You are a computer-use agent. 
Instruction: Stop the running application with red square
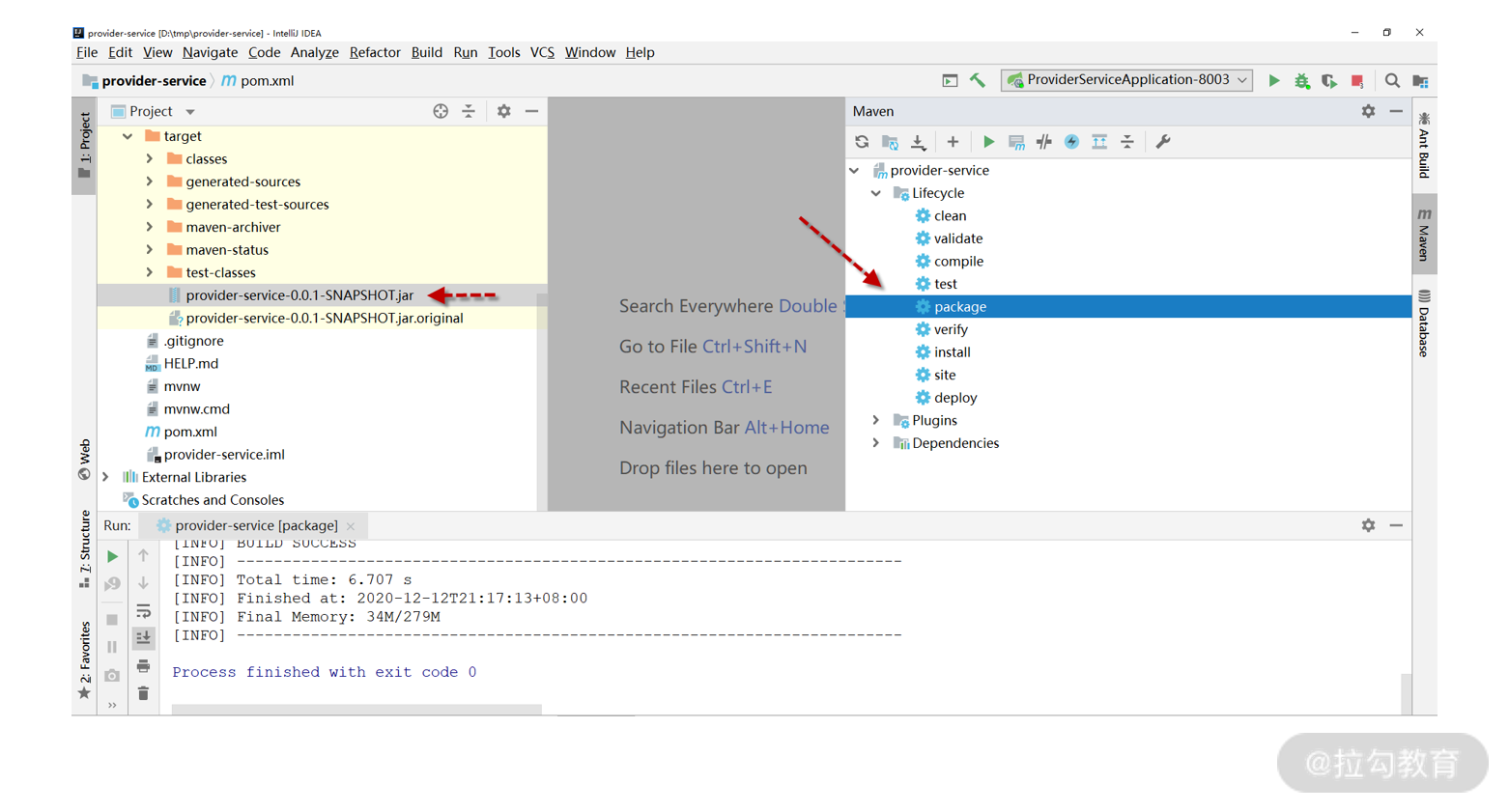click(1357, 81)
